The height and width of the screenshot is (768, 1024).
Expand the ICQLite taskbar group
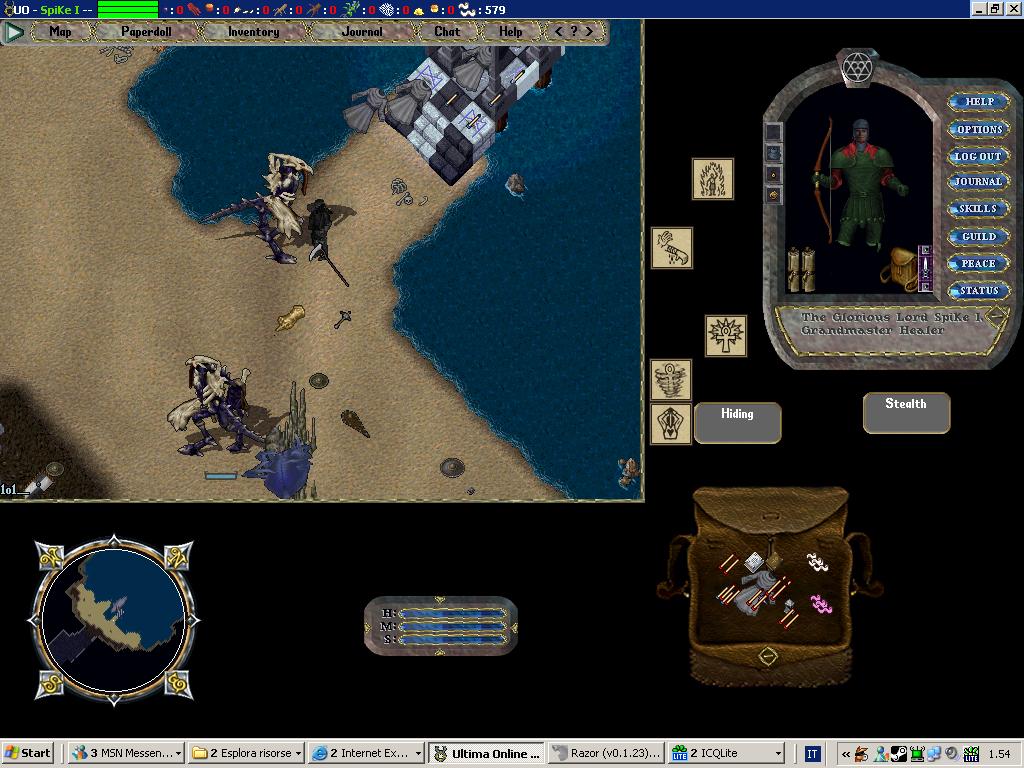(x=727, y=753)
